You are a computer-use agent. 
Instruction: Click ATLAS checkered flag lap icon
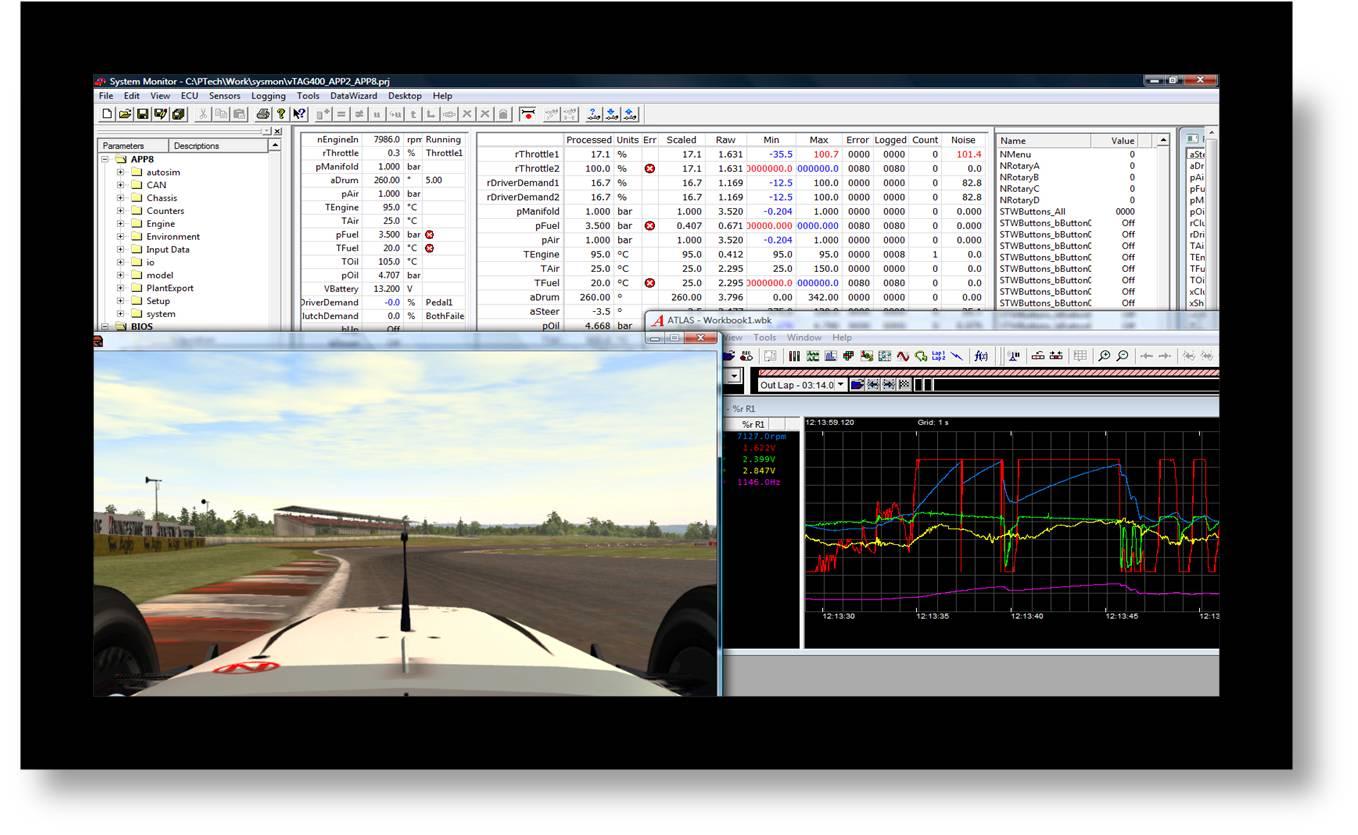pos(904,385)
